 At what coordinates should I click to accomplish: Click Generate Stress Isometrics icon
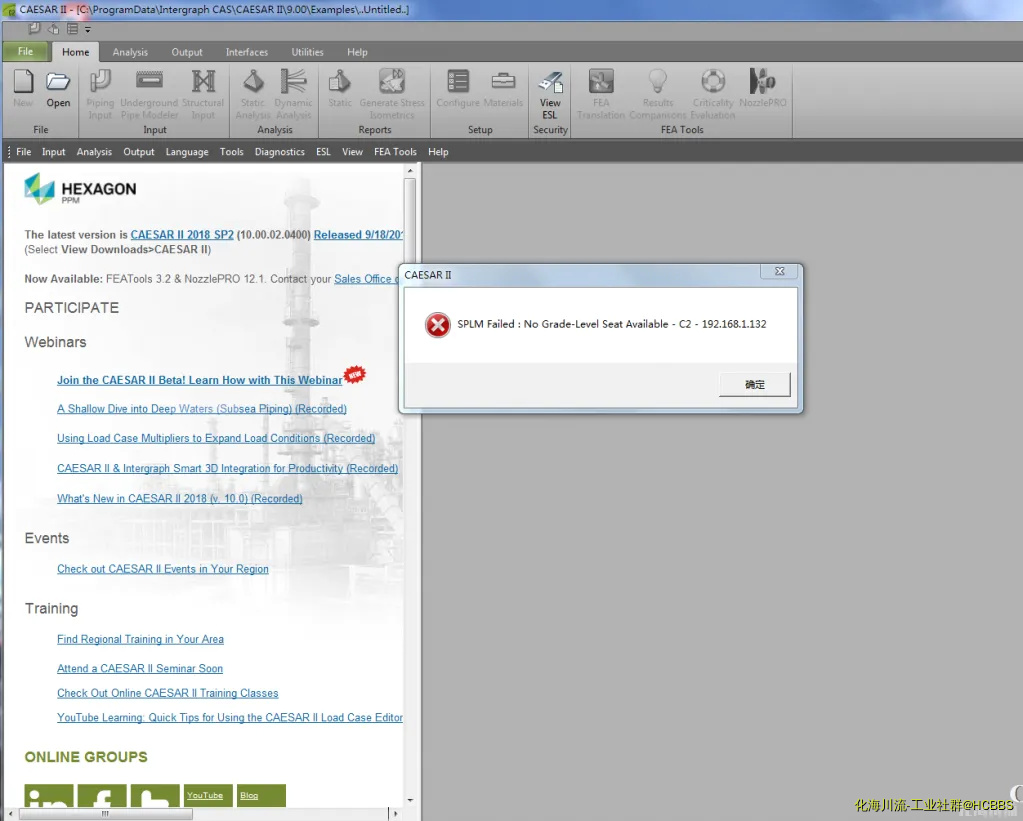[392, 95]
